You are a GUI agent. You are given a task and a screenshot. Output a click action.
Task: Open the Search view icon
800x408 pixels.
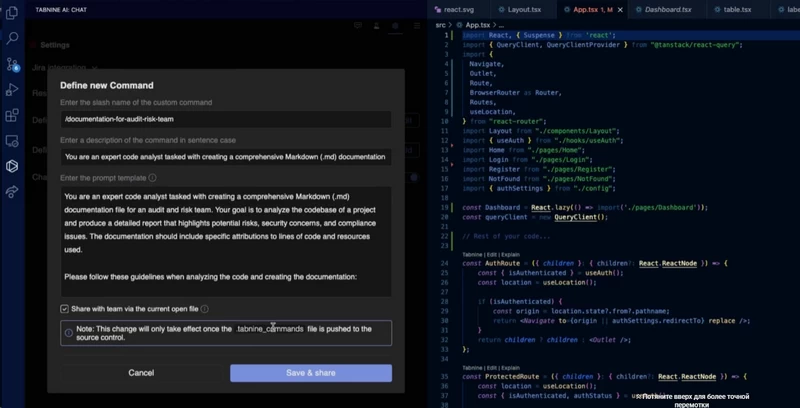pos(12,38)
